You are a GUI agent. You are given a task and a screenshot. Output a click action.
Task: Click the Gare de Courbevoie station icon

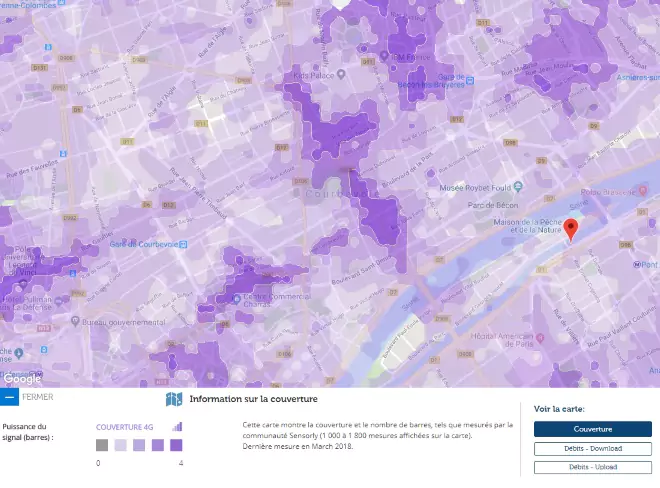coord(183,244)
